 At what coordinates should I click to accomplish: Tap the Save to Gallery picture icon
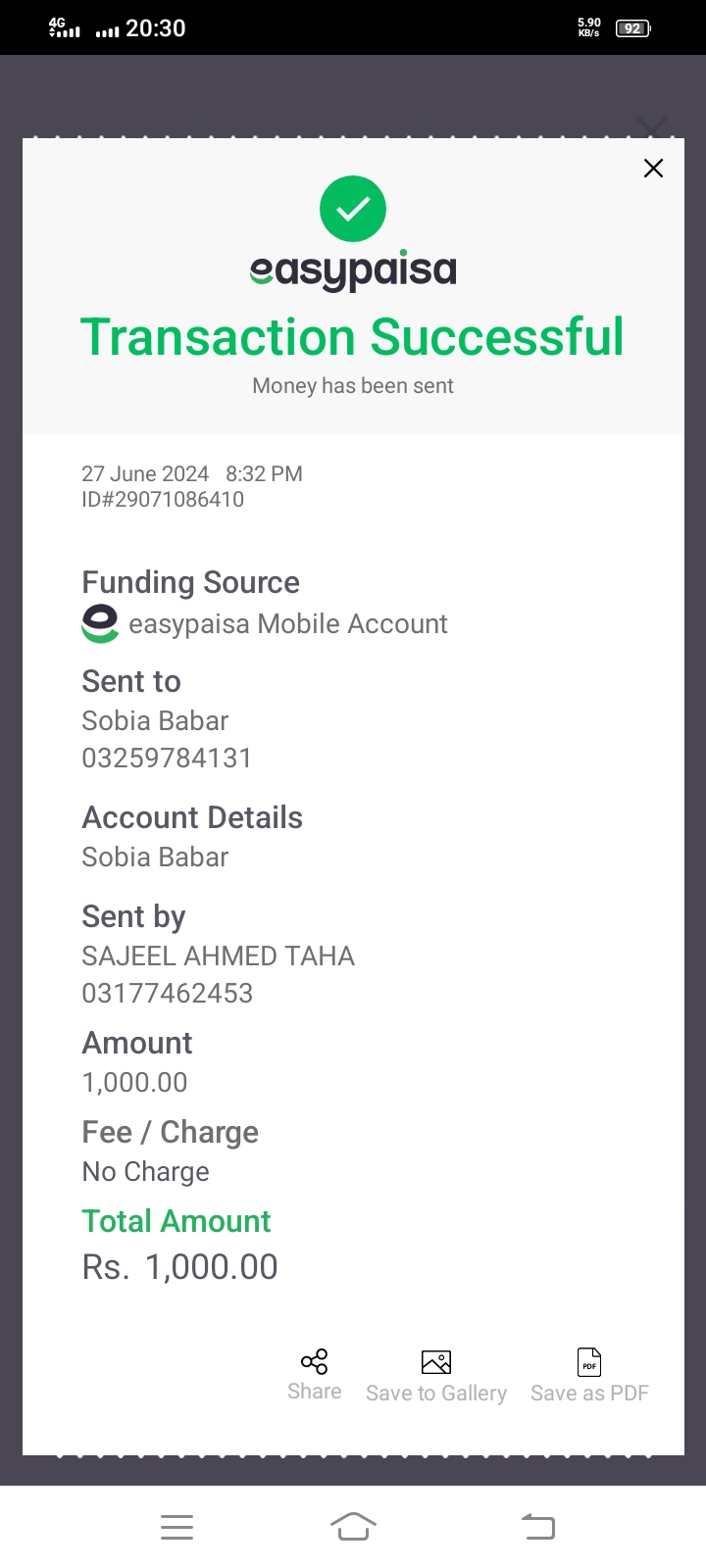pos(436,1362)
